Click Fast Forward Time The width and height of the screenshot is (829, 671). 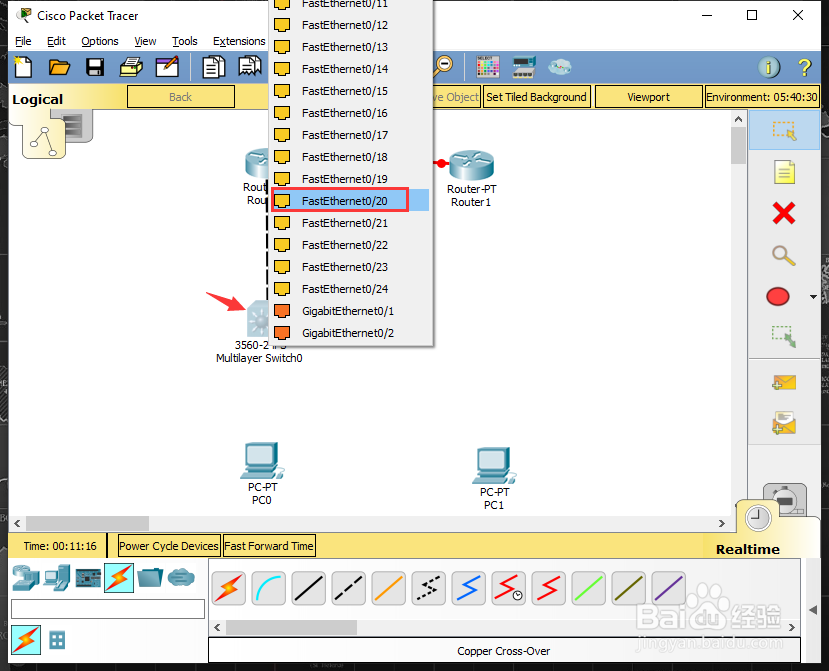coord(269,546)
